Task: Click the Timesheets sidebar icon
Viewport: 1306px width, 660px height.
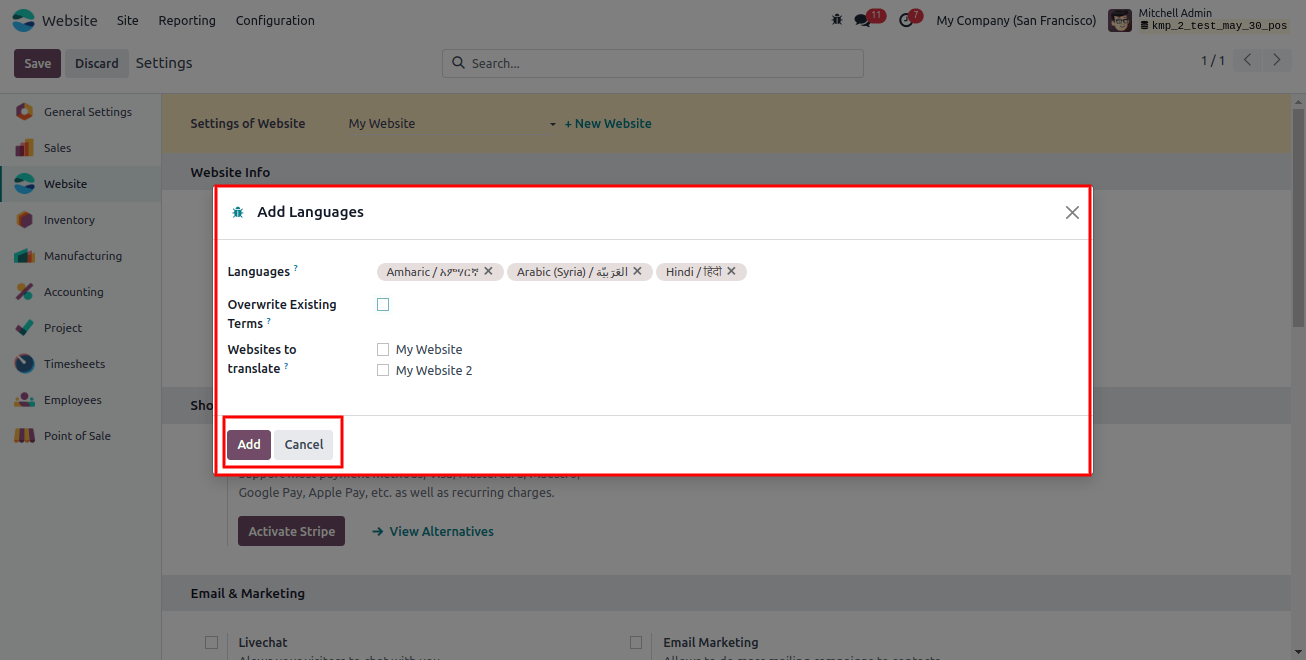Action: tap(25, 364)
